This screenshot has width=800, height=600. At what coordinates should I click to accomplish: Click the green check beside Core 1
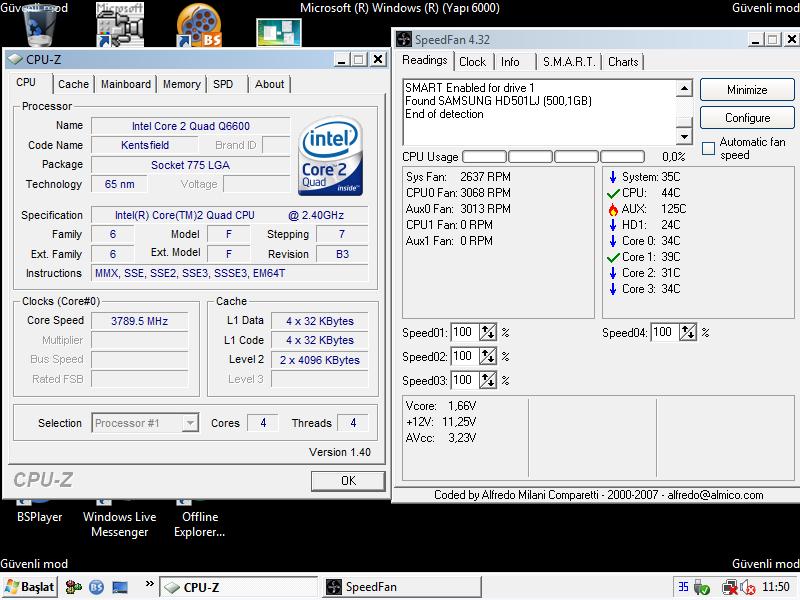click(613, 258)
